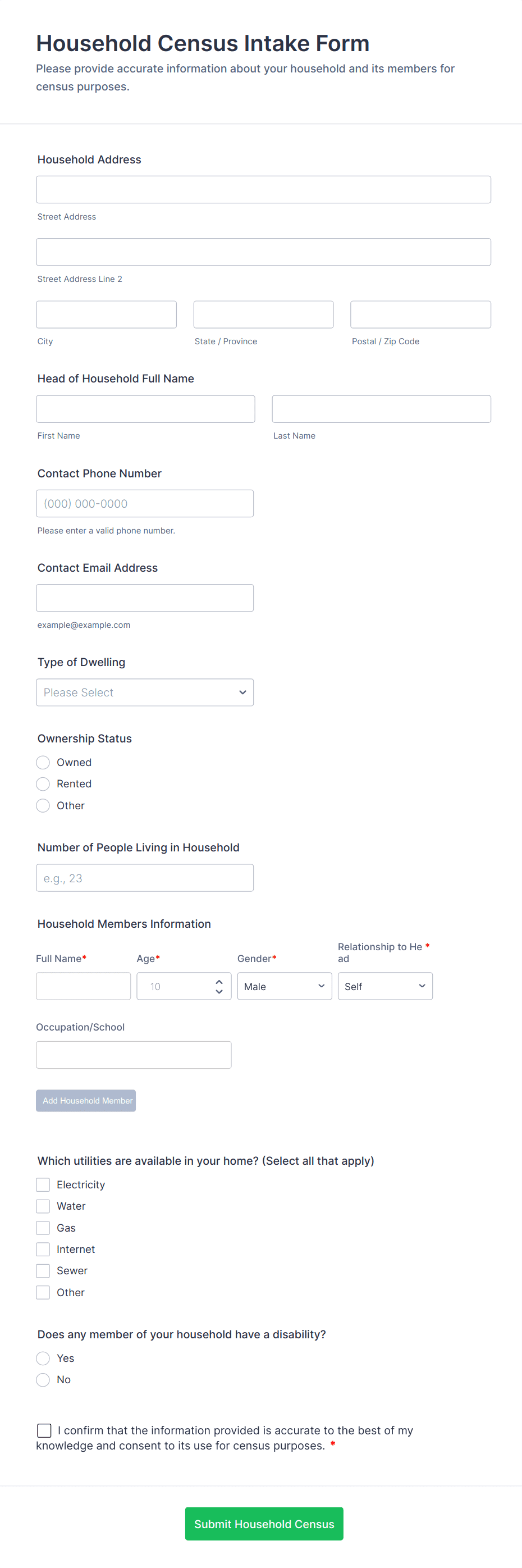Check the Electricity utility checkbox

(43, 1184)
